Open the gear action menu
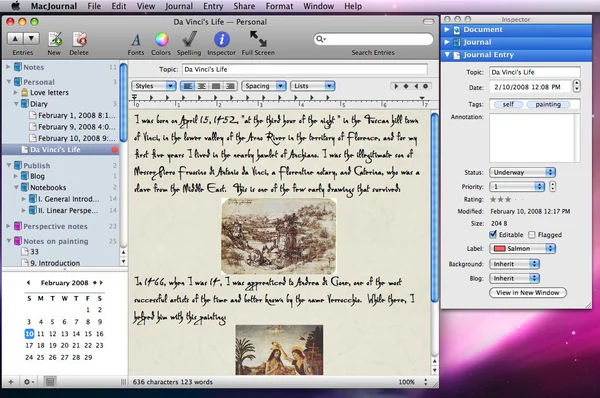This screenshot has height=398, width=600. pos(28,382)
